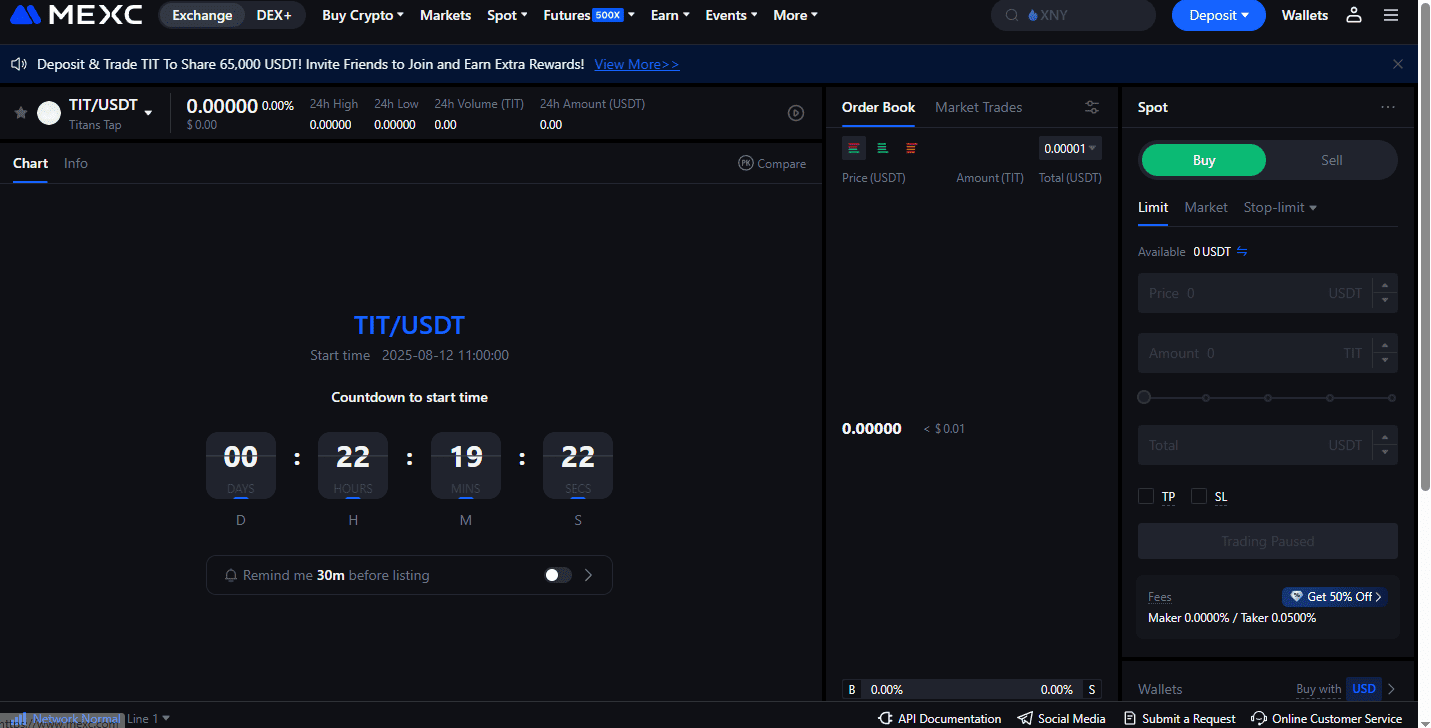The image size is (1431, 728).
Task: Focus the Total USDT input field
Action: pyautogui.click(x=1268, y=445)
